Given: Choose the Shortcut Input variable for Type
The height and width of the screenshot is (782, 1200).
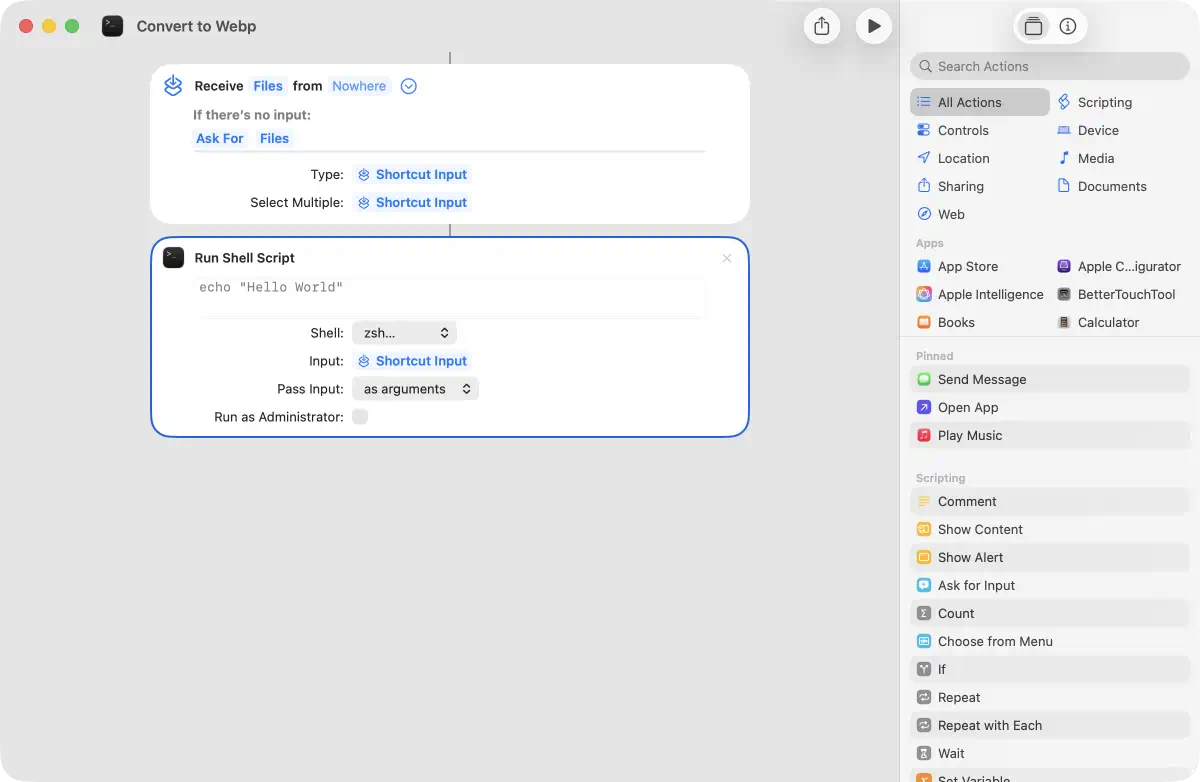Looking at the screenshot, I should 412,174.
